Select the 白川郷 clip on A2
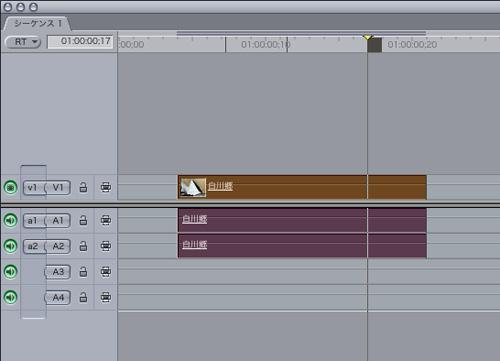Image resolution: width=500 pixels, height=361 pixels. point(302,246)
